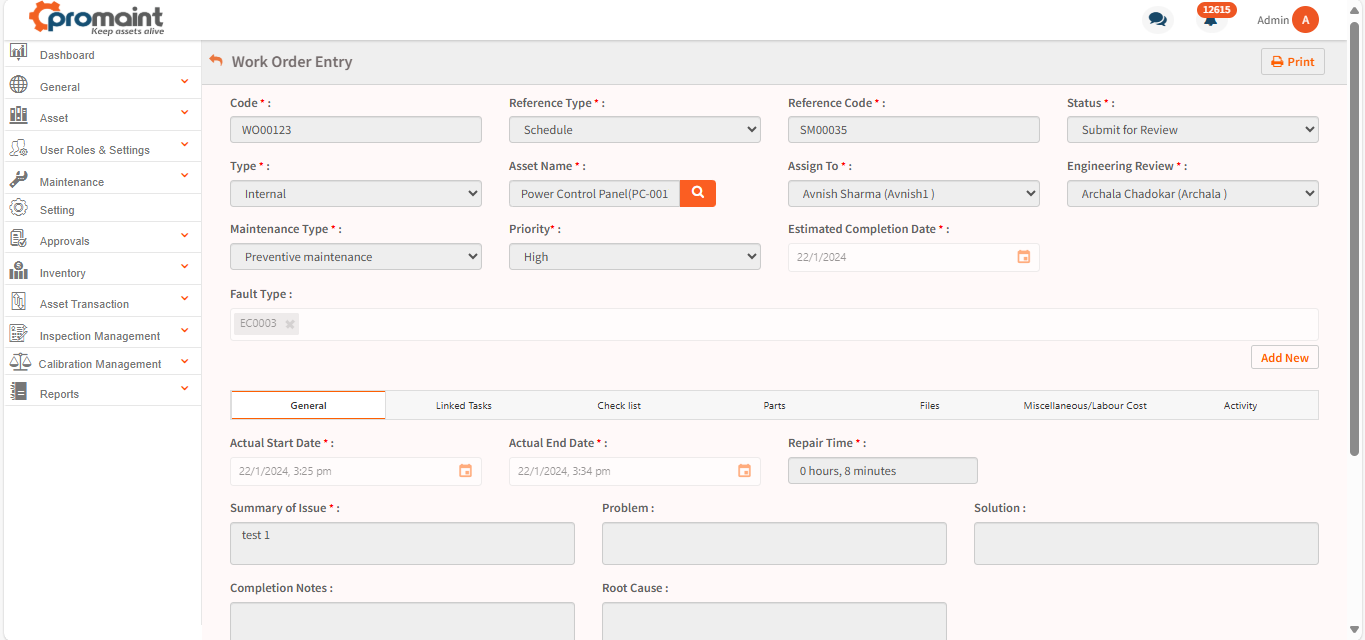Open the Maintenance Type dropdown
This screenshot has height=640, width=1365.
[x=355, y=257]
